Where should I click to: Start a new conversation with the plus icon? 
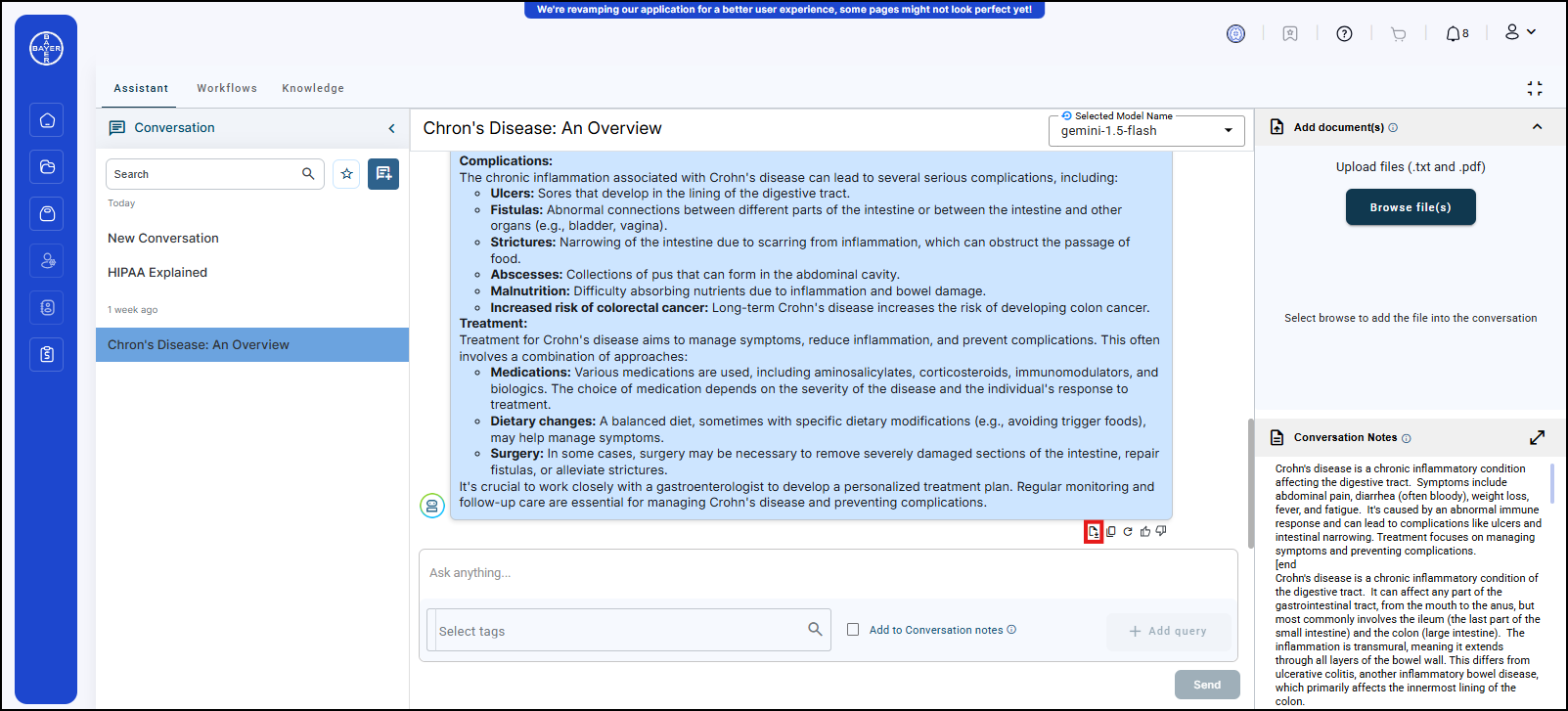tap(383, 174)
